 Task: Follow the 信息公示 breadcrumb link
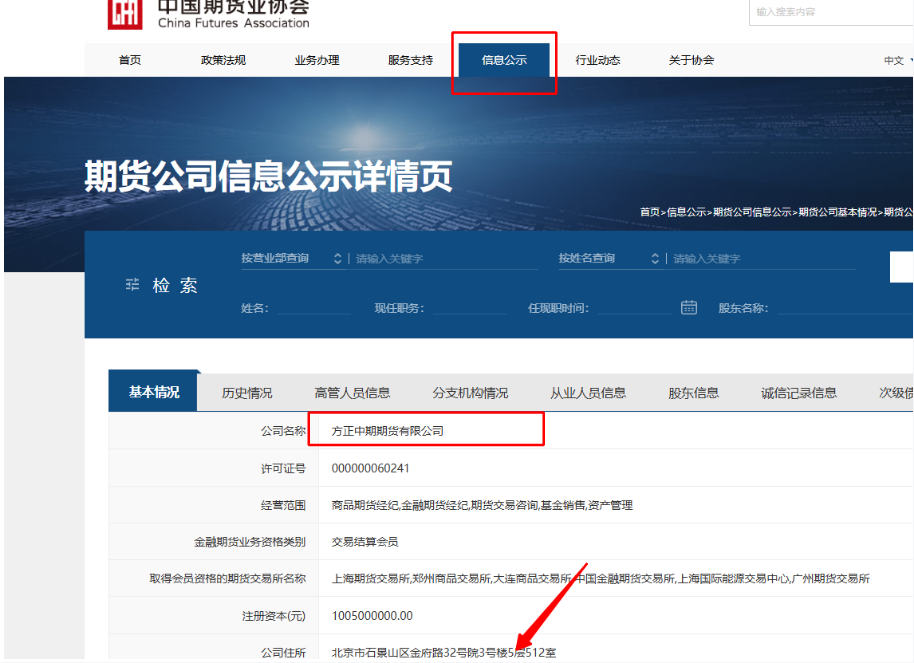click(686, 212)
